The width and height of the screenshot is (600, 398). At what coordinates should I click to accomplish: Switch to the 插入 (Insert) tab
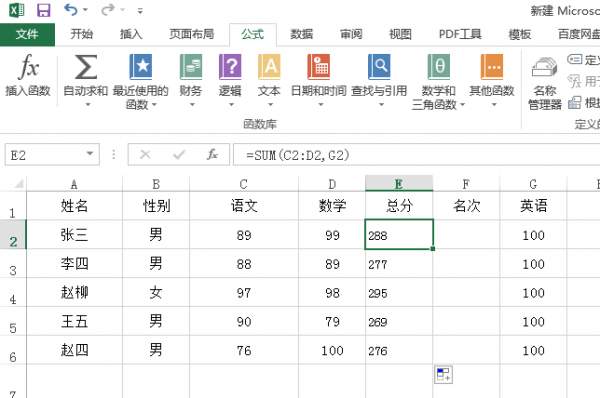131,34
